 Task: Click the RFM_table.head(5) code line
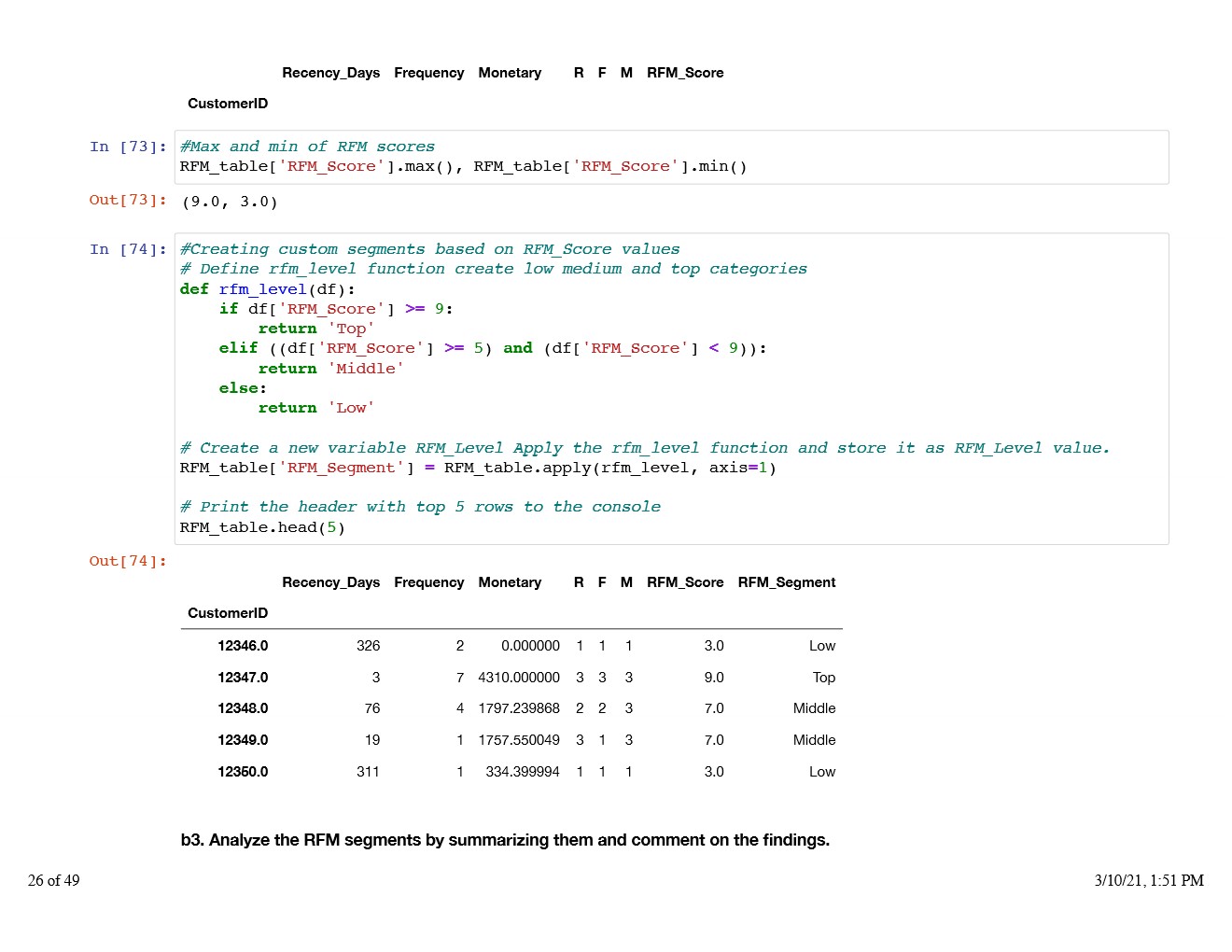pos(262,527)
